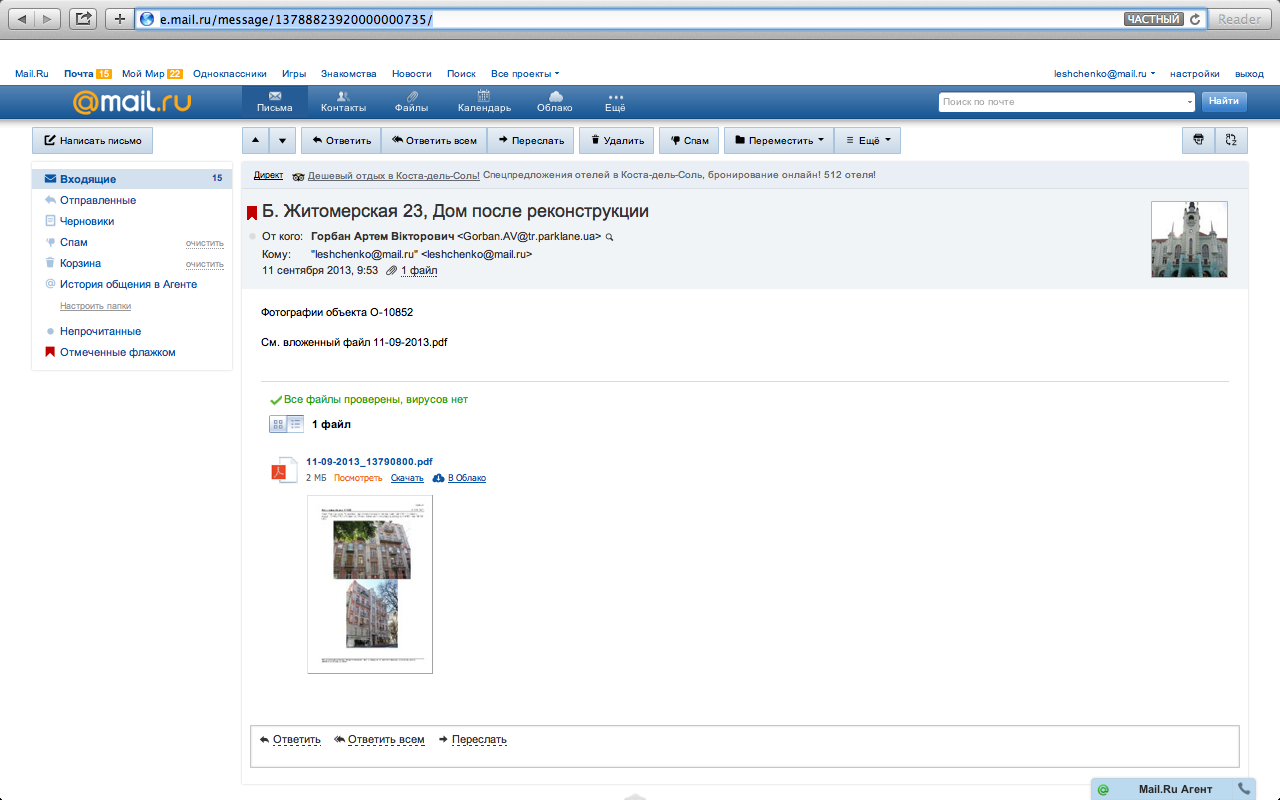This screenshot has width=1280, height=800.
Task: Open the PDF attachment preview thumbnail
Action: coord(370,584)
